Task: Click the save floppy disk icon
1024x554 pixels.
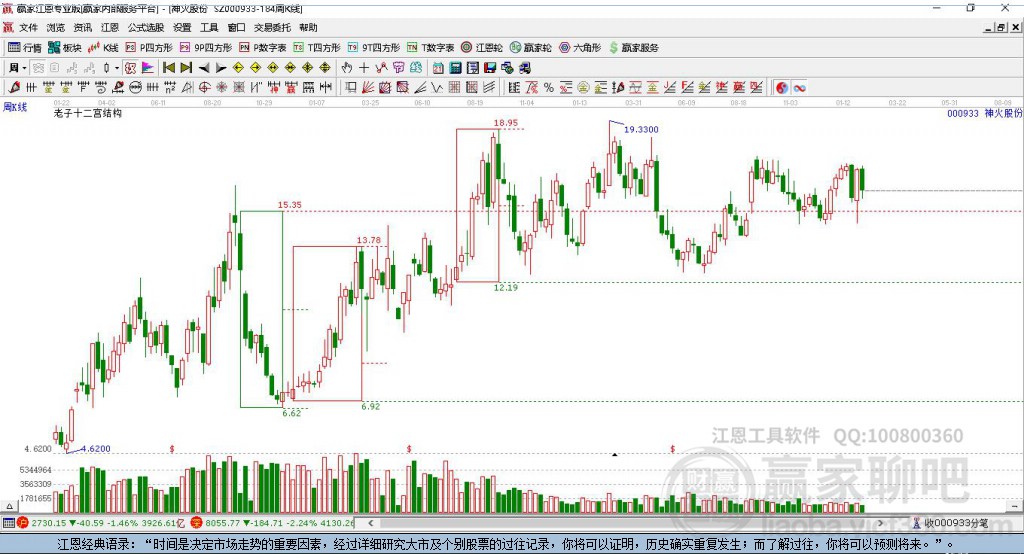Action: tap(490, 68)
